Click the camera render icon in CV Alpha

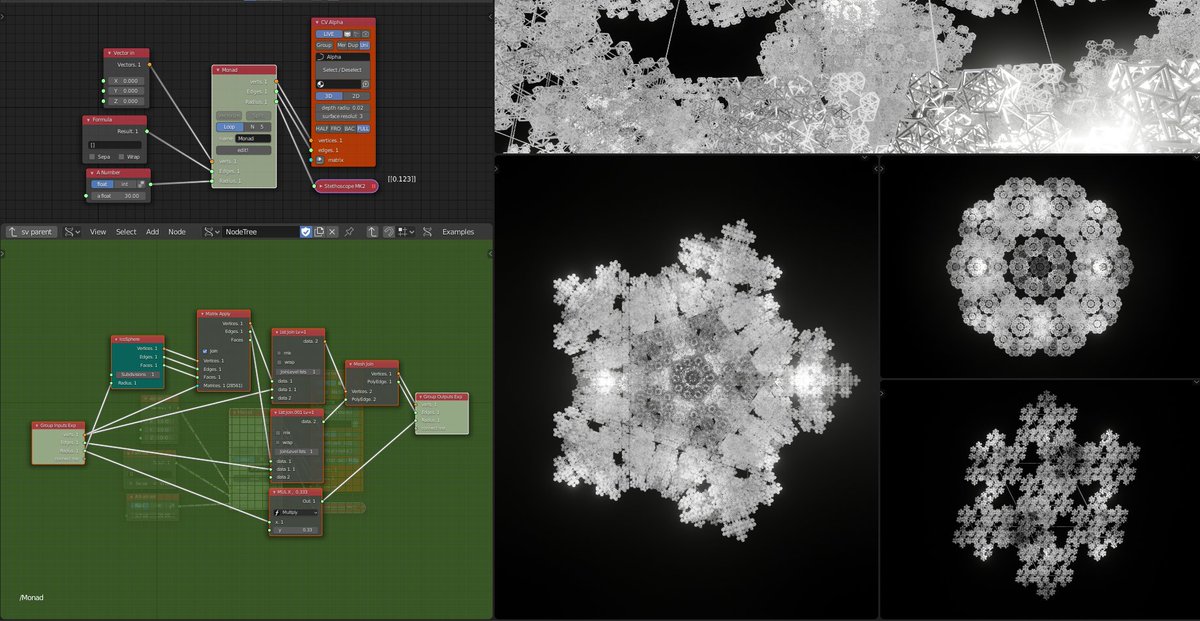[365, 34]
